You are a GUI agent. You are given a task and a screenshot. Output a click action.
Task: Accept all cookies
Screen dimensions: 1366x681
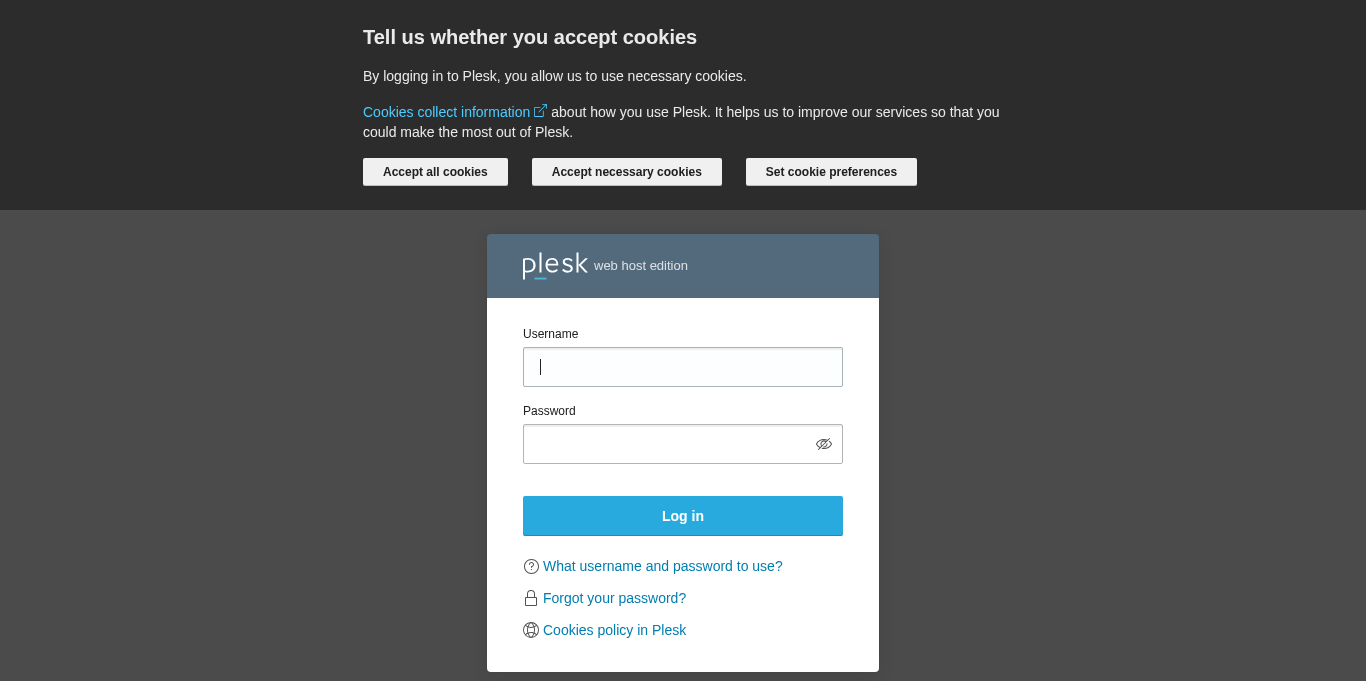(x=435, y=172)
